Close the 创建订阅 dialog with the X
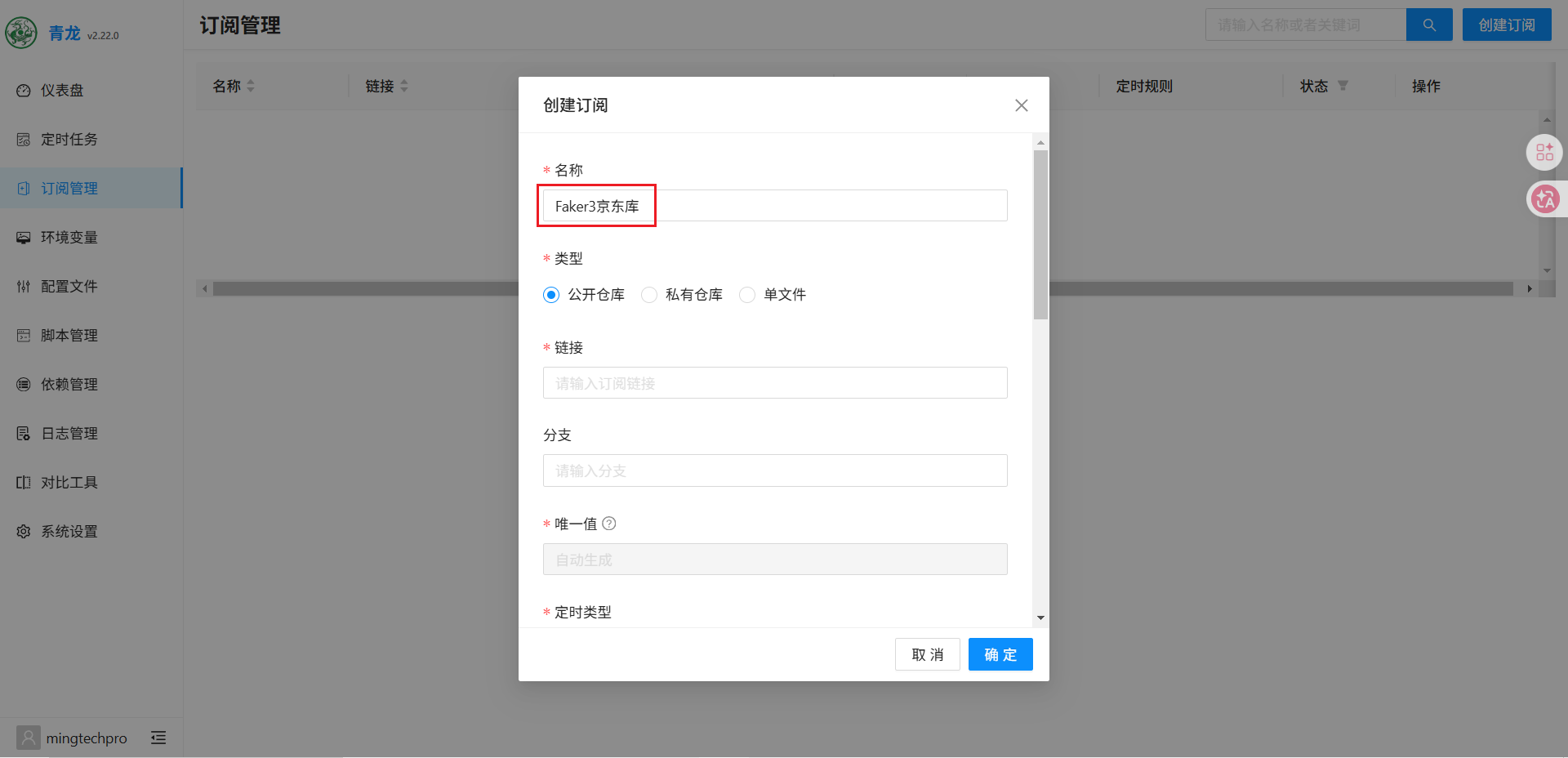The width and height of the screenshot is (1568, 758). coord(1021,105)
